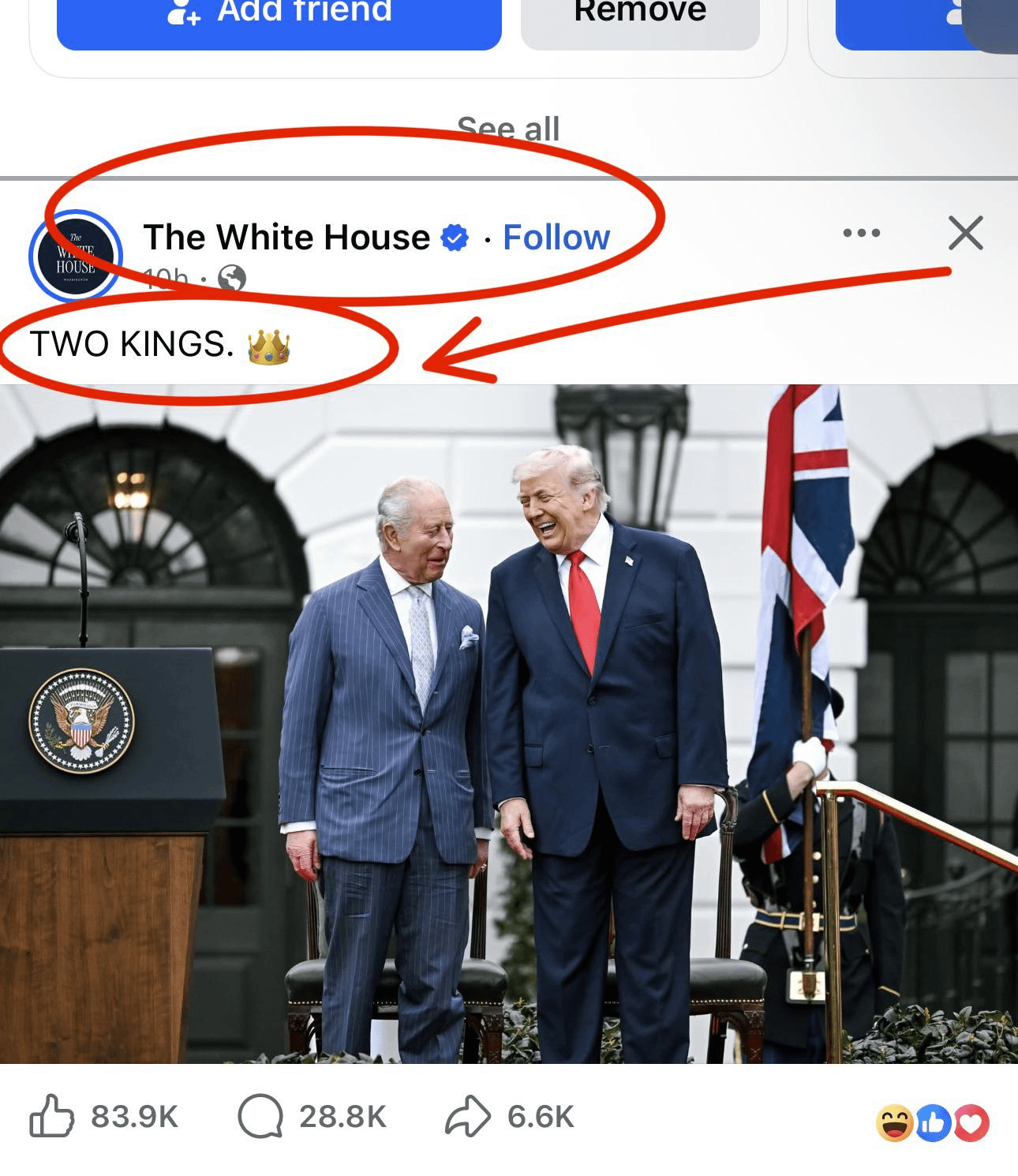Open The White House page name
This screenshot has width=1018, height=1176.
[x=286, y=237]
